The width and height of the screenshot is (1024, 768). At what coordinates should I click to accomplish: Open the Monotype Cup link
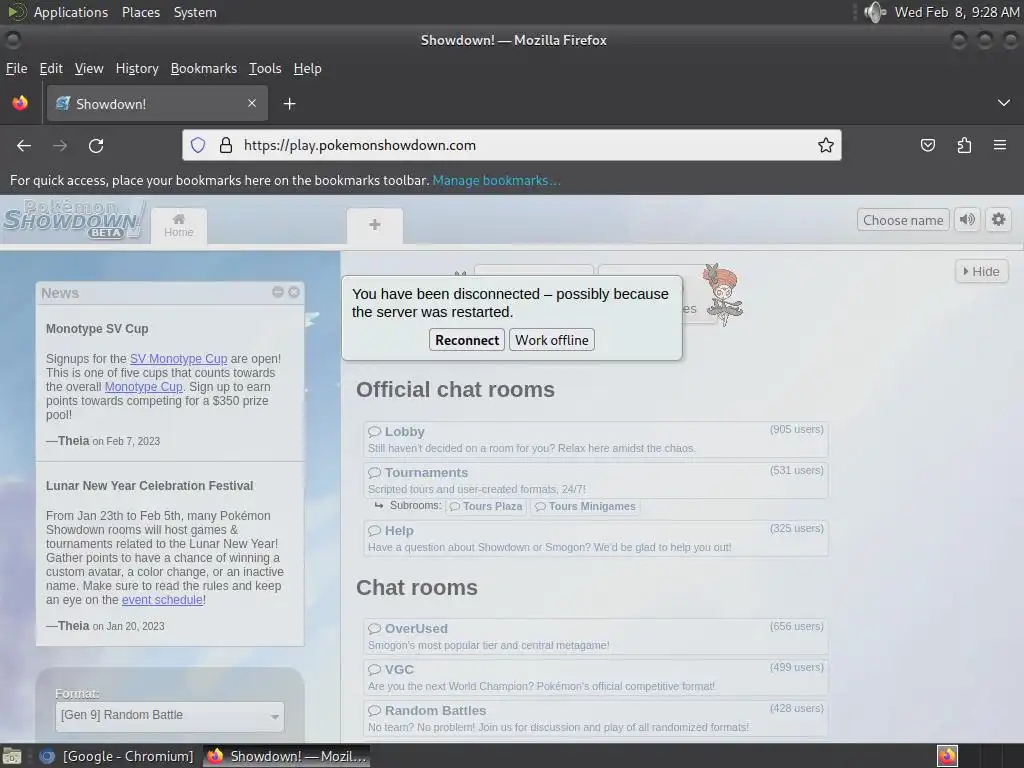coord(143,387)
